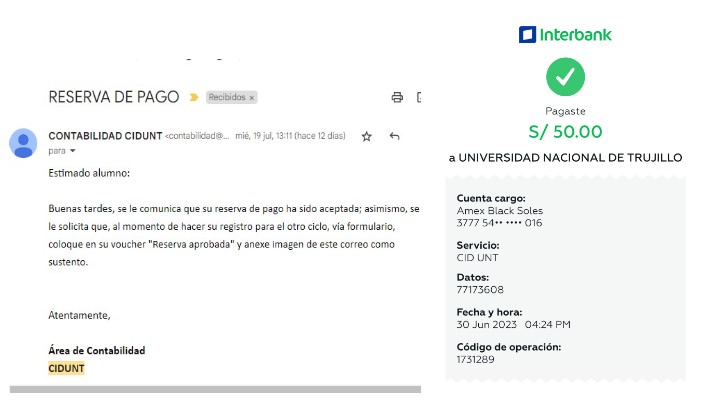Remove the Recibidos label with its x
The width and height of the screenshot is (722, 402).
click(x=252, y=98)
